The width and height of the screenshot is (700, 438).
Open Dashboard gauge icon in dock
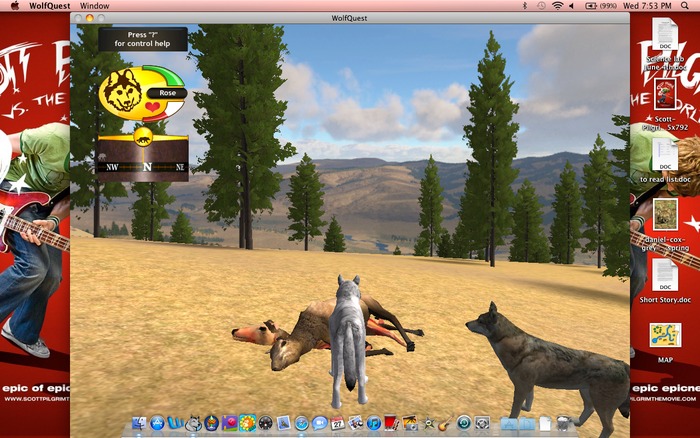[265, 423]
